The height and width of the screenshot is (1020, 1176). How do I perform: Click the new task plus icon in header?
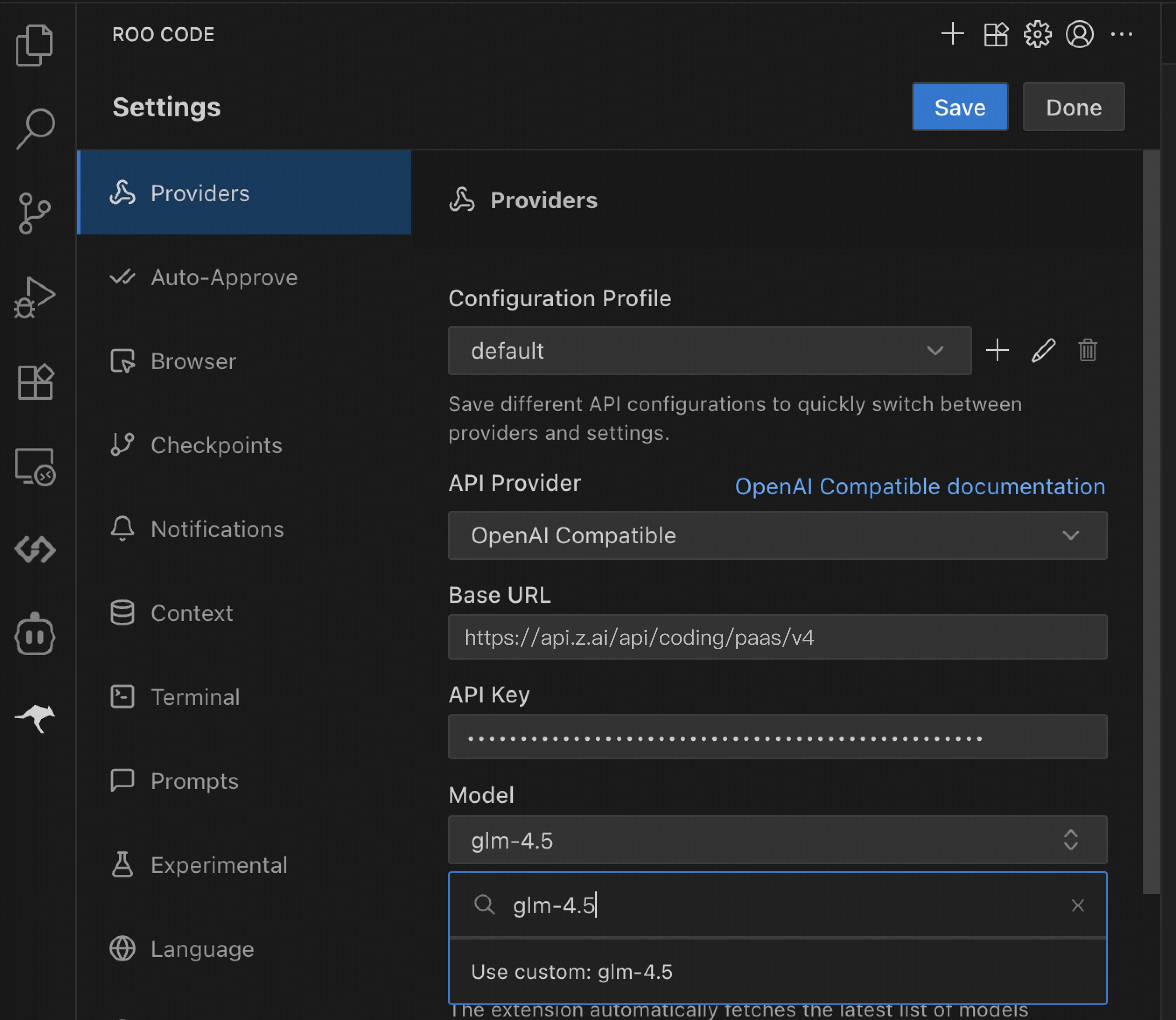952,34
